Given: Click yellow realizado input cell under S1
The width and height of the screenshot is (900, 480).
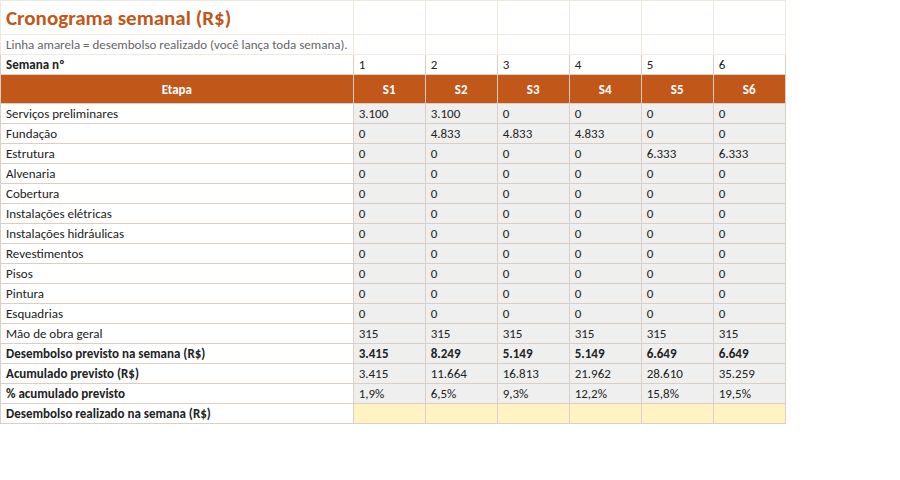Looking at the screenshot, I should [389, 414].
